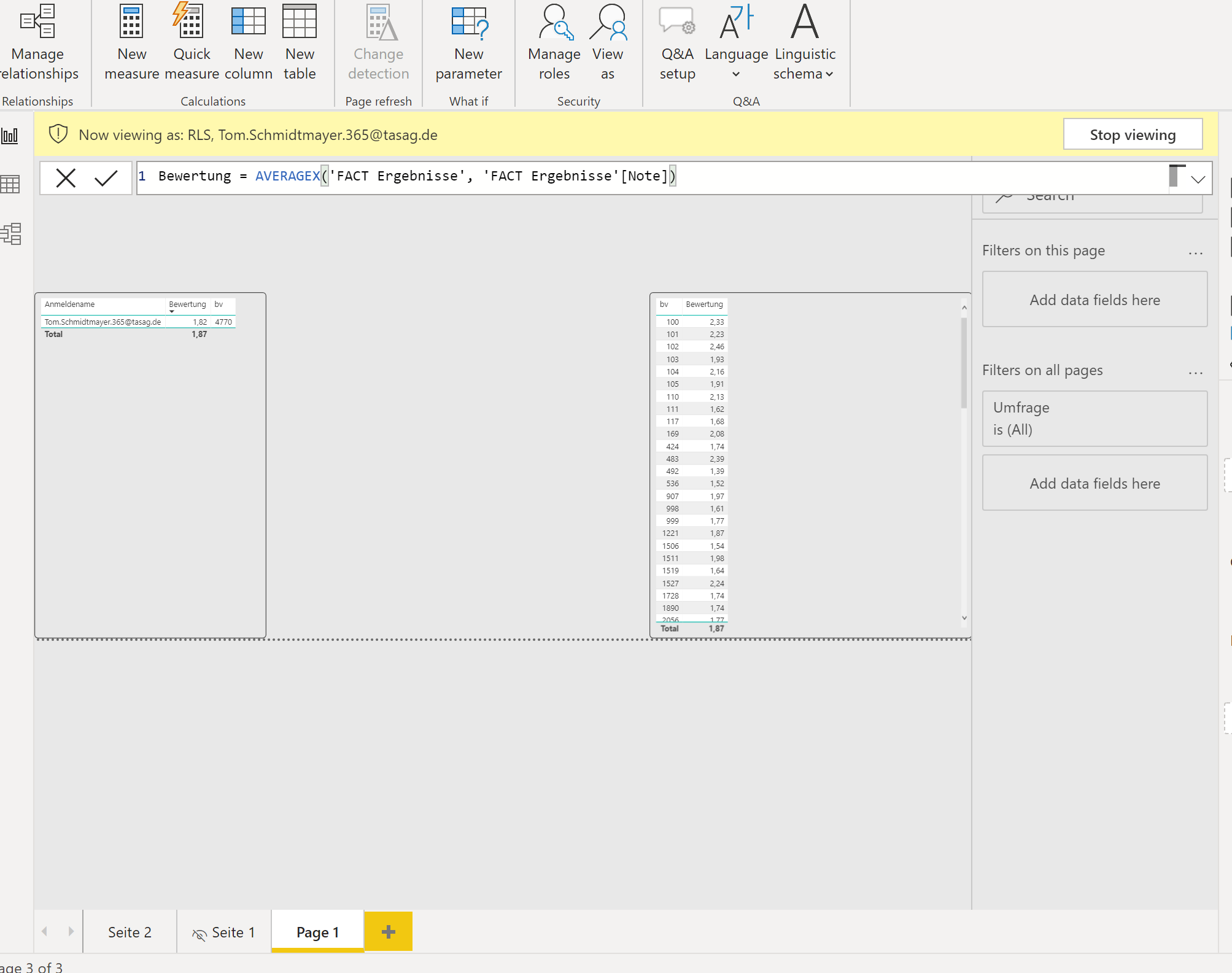Click the DAX formula editor text
This screenshot has width=1232, height=973.
tap(416, 176)
